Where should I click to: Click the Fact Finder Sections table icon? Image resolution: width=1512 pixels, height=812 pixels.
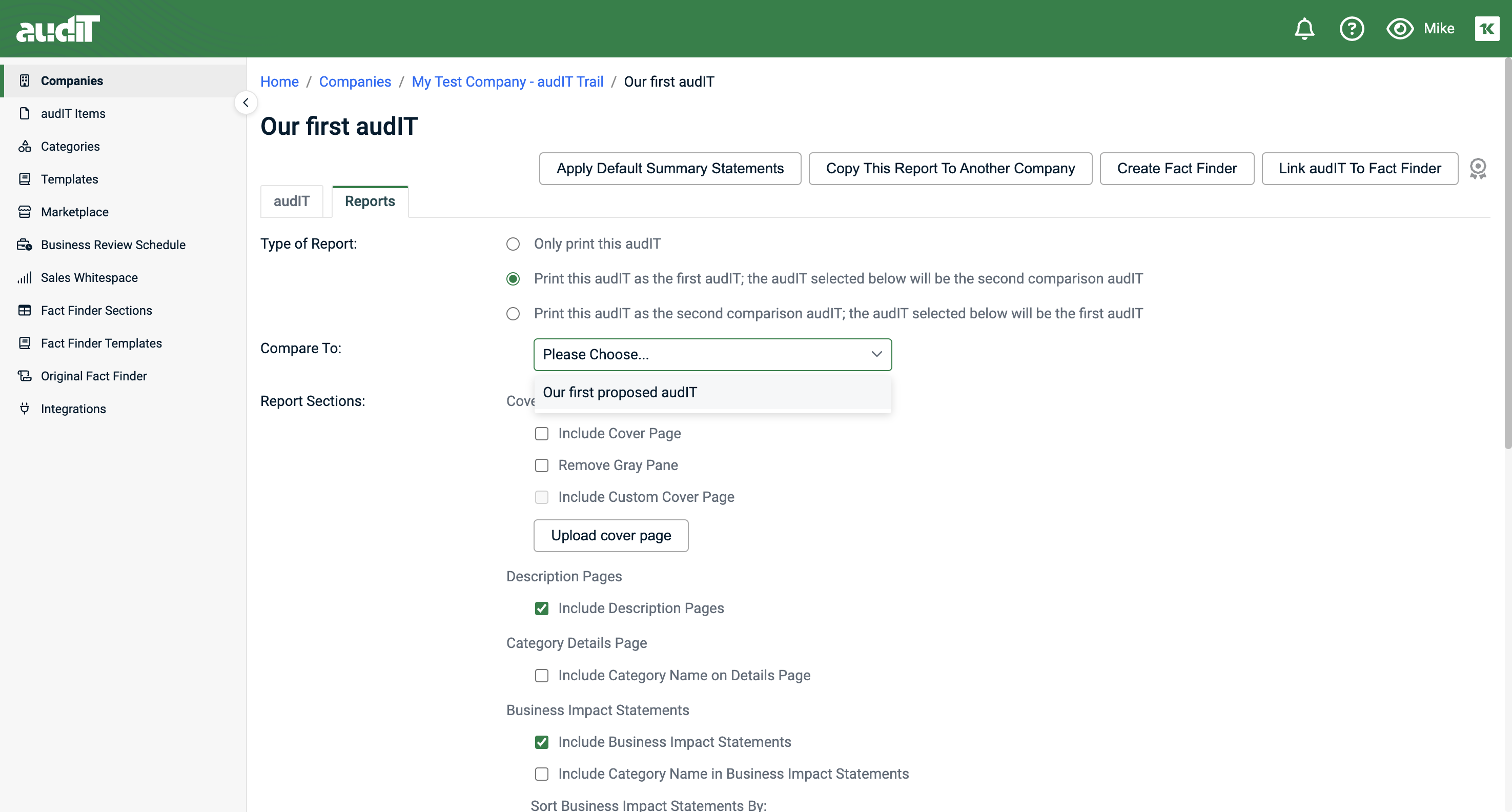click(x=24, y=311)
